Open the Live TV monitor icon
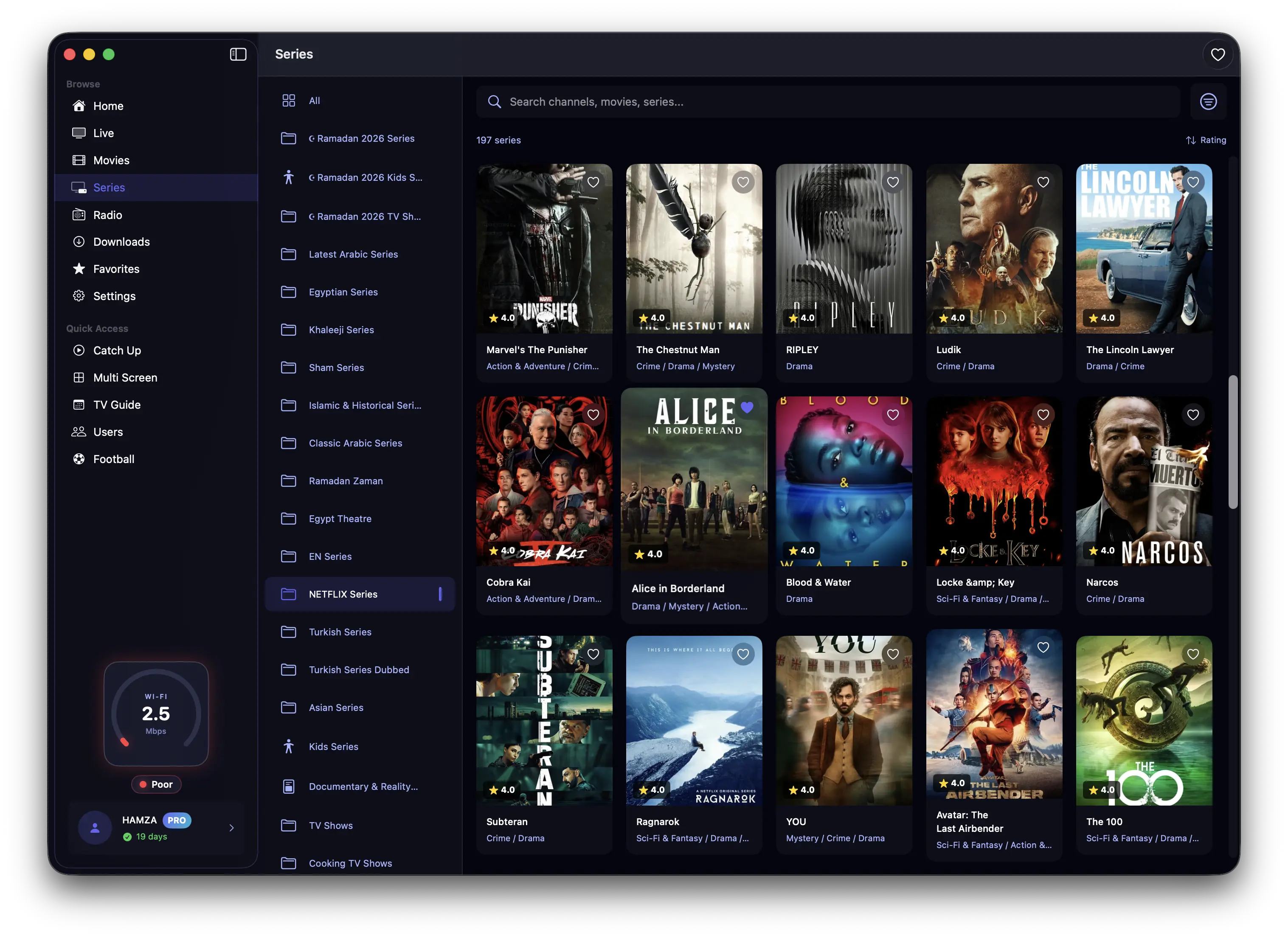The height and width of the screenshot is (938, 1288). [x=79, y=133]
